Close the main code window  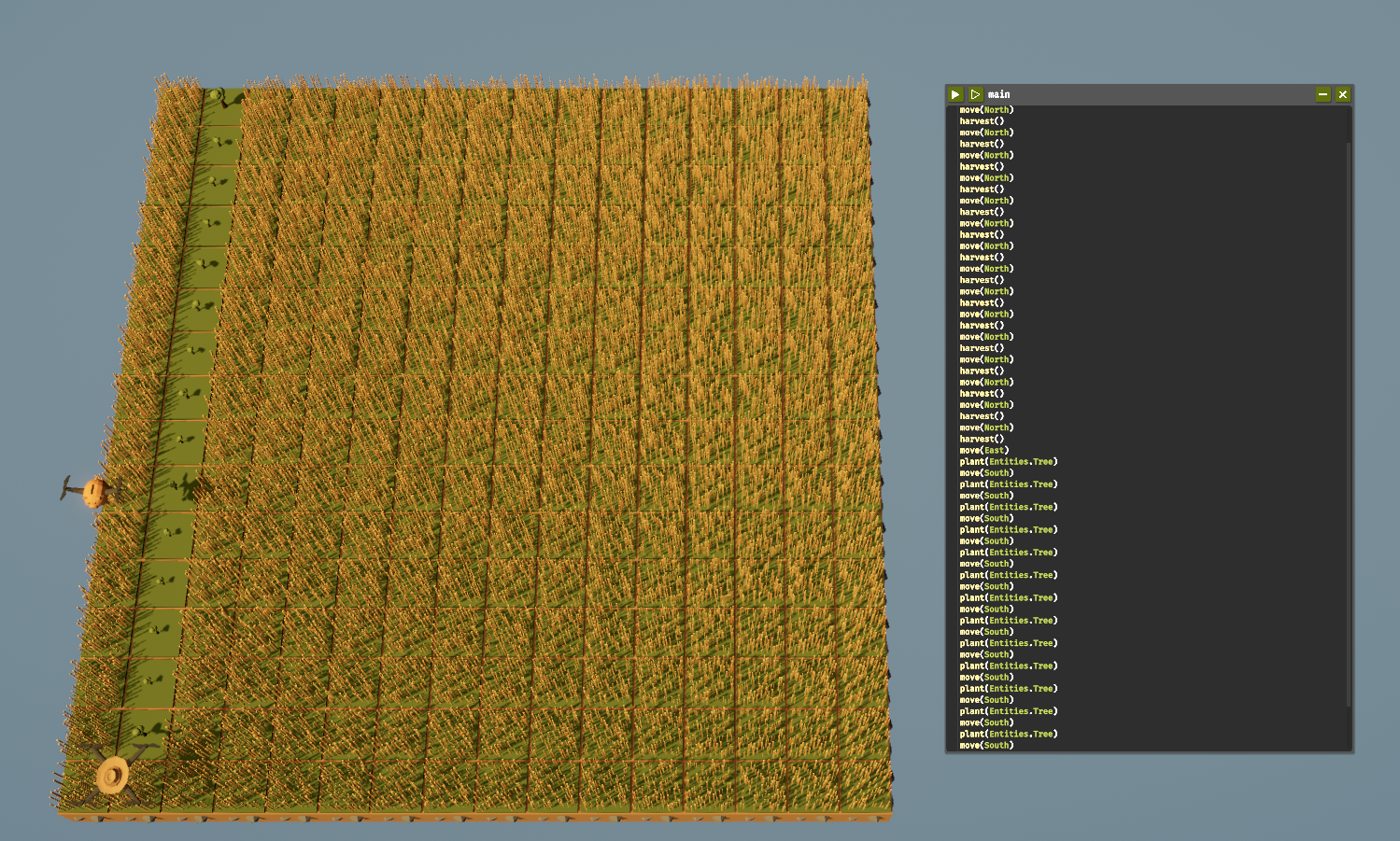[x=1343, y=94]
